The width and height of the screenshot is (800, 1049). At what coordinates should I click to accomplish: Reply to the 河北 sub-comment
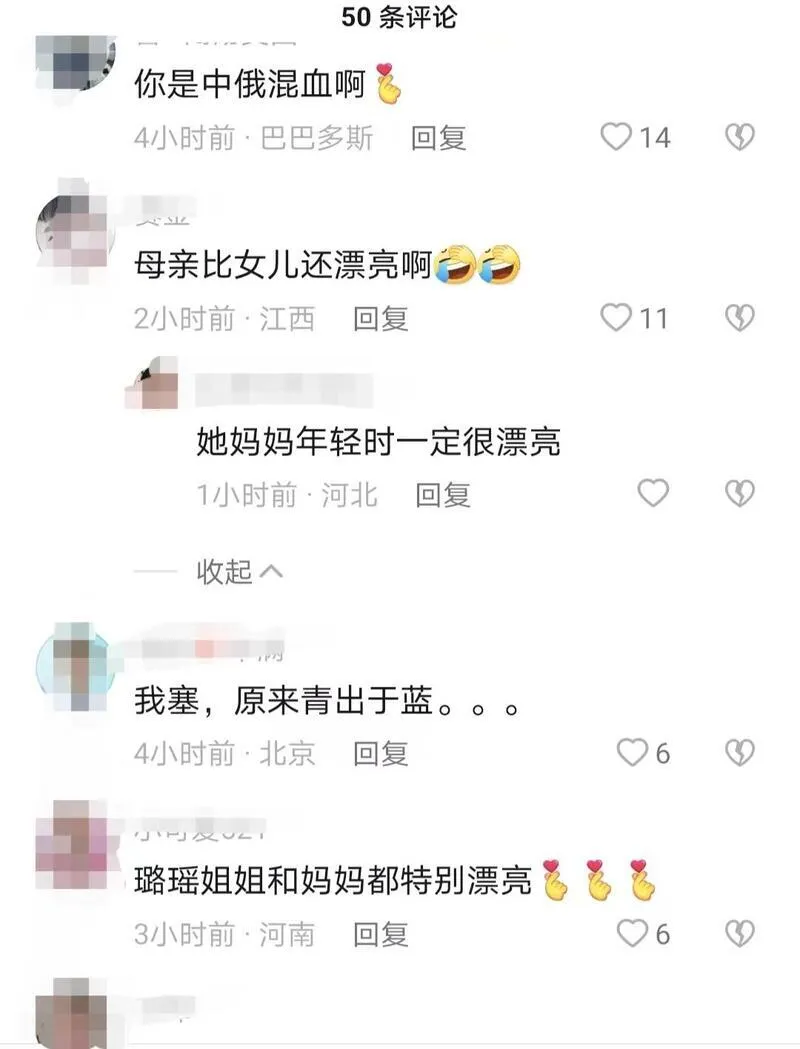click(x=443, y=495)
